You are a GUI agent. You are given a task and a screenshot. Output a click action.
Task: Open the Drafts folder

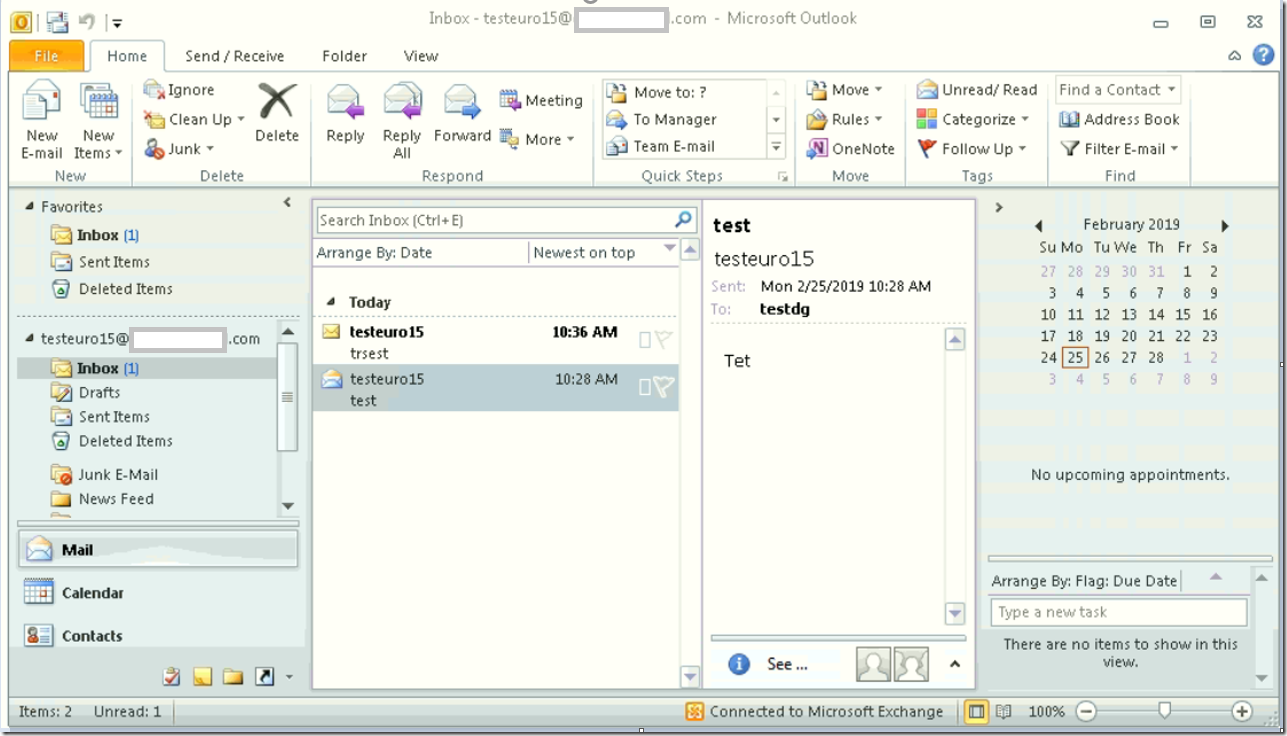pyautogui.click(x=86, y=393)
